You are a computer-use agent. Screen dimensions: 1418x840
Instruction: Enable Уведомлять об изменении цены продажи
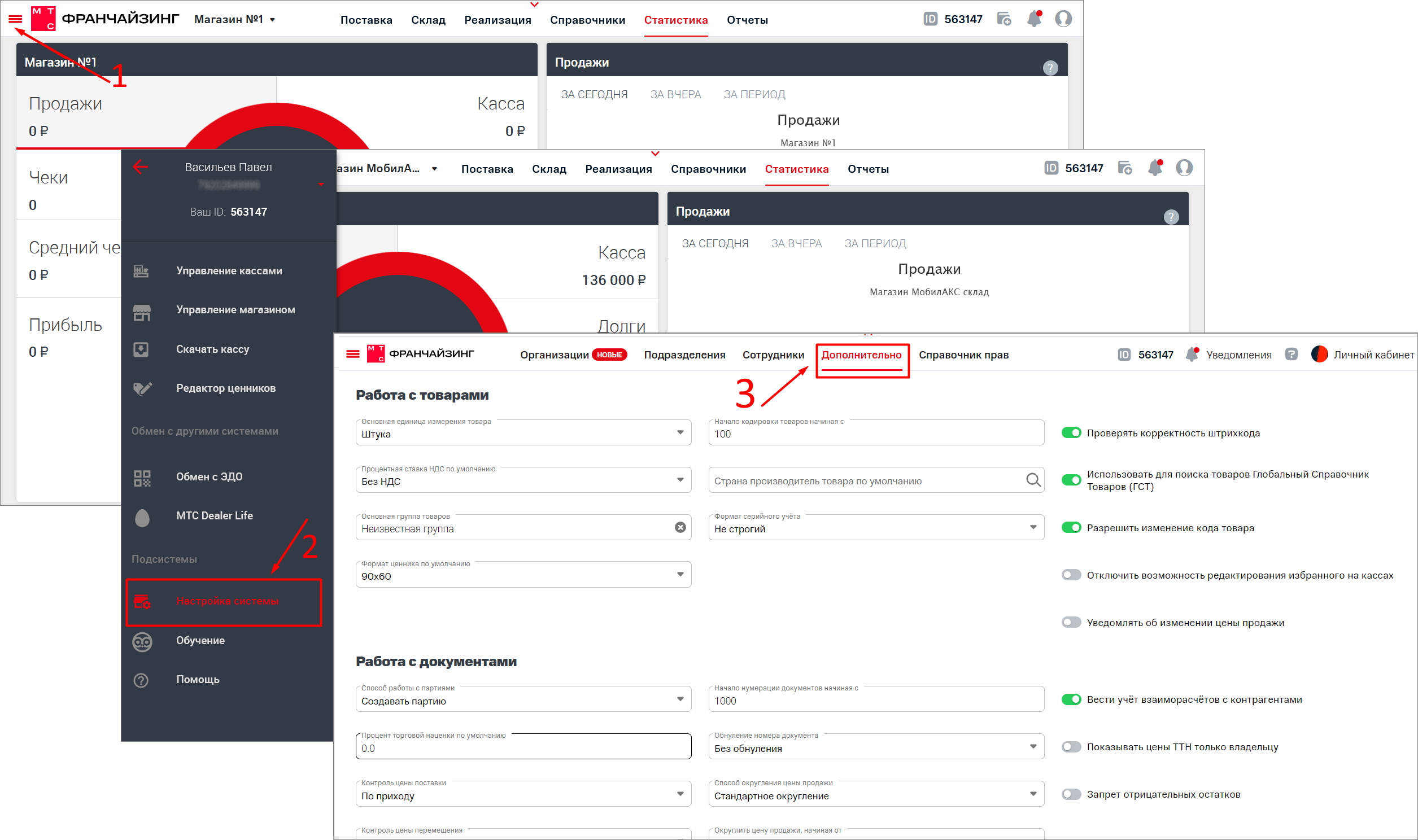1071,622
